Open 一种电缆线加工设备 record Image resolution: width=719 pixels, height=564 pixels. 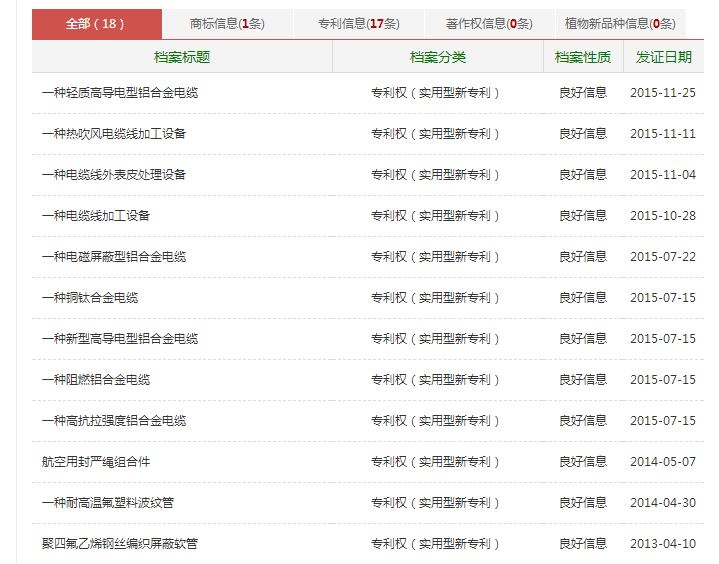point(96,216)
